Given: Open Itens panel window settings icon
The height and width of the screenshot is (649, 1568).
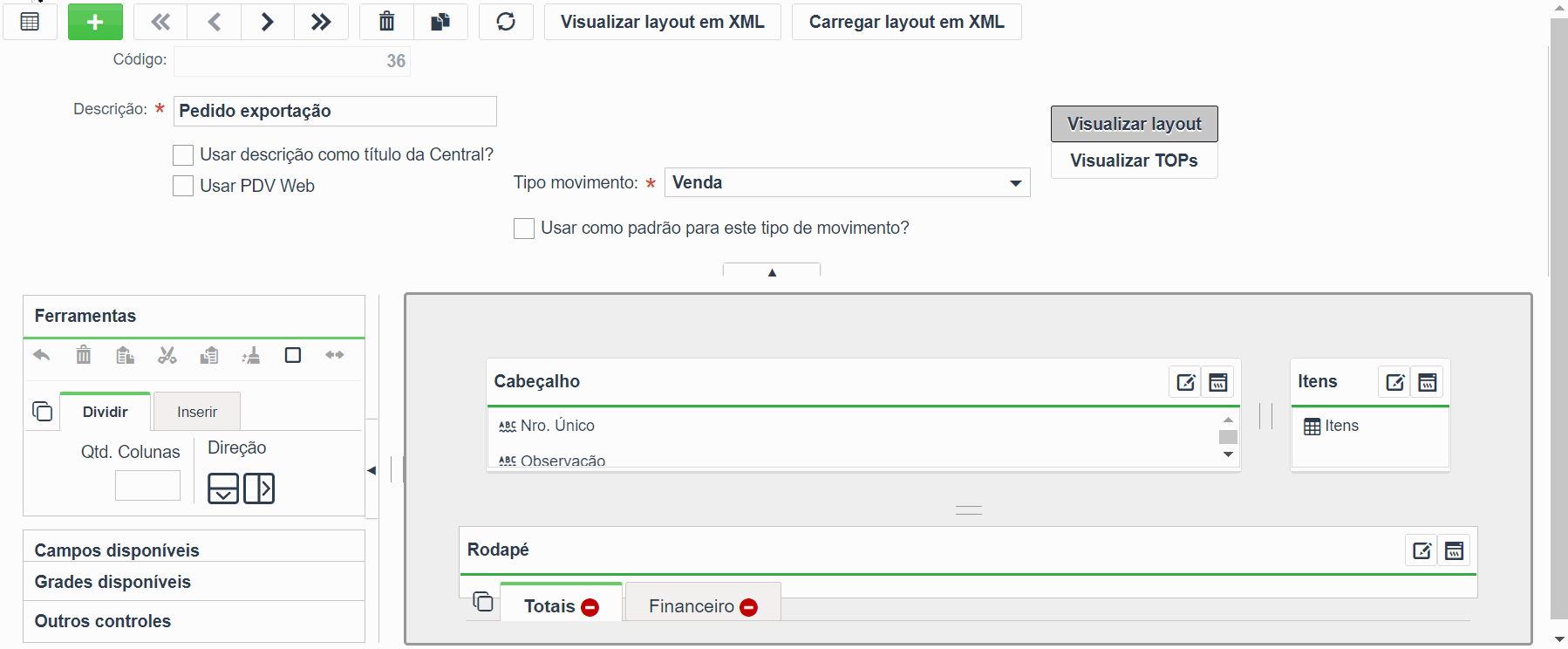Looking at the screenshot, I should point(1428,382).
